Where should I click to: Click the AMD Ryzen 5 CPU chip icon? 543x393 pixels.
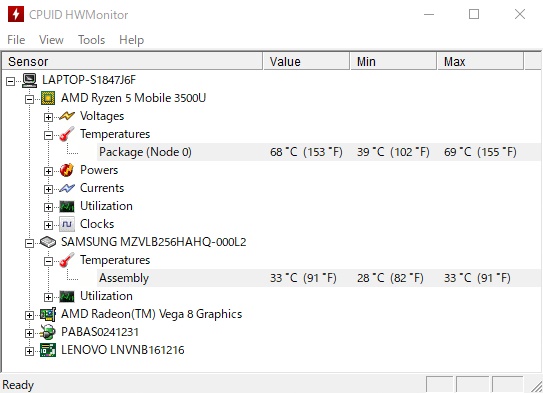(x=48, y=98)
